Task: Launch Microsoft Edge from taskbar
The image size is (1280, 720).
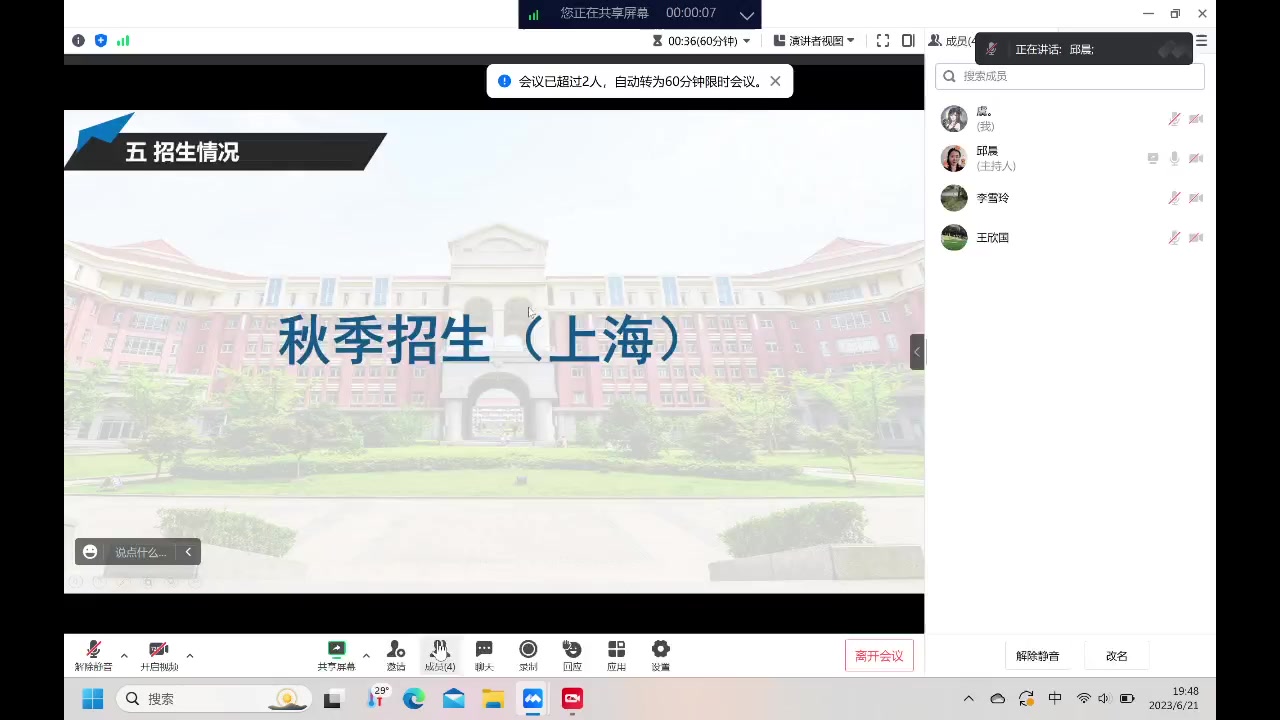Action: [413, 699]
